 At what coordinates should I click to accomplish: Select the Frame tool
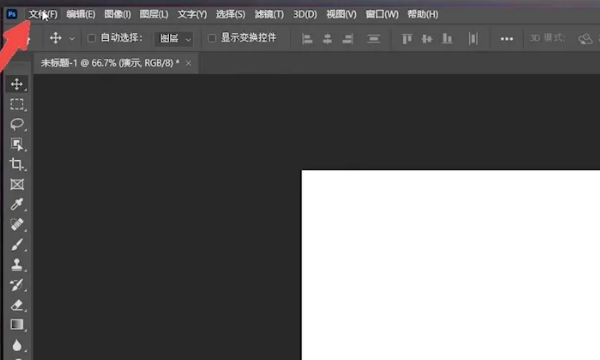(x=17, y=184)
